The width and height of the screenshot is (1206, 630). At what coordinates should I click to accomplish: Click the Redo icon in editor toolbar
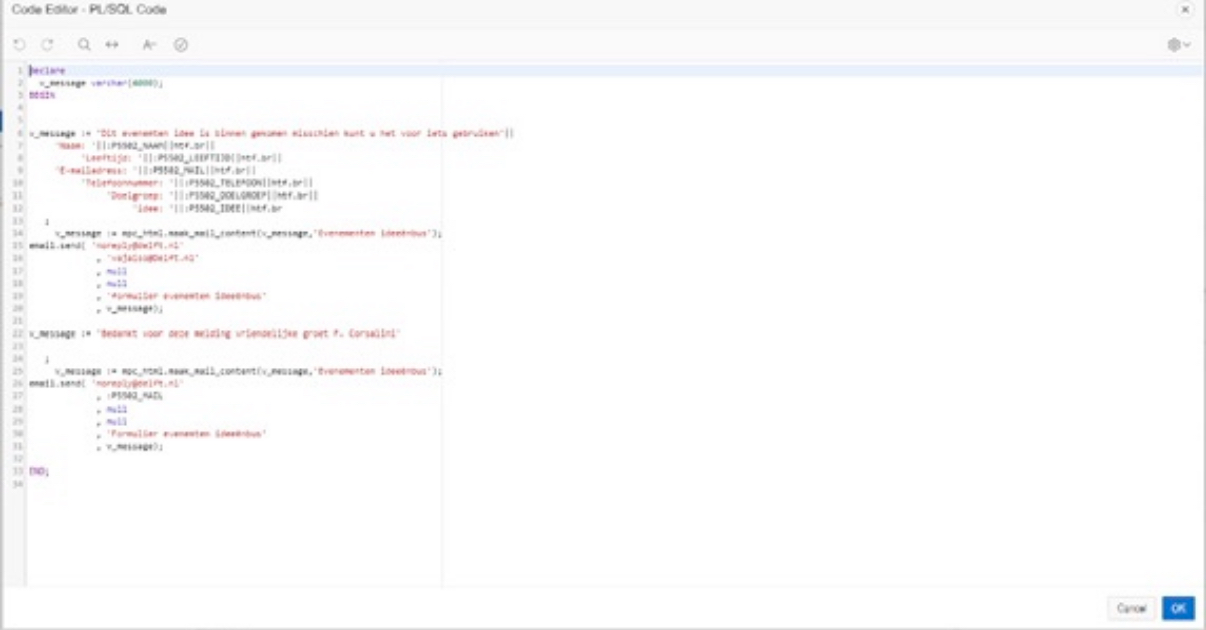pyautogui.click(x=46, y=45)
